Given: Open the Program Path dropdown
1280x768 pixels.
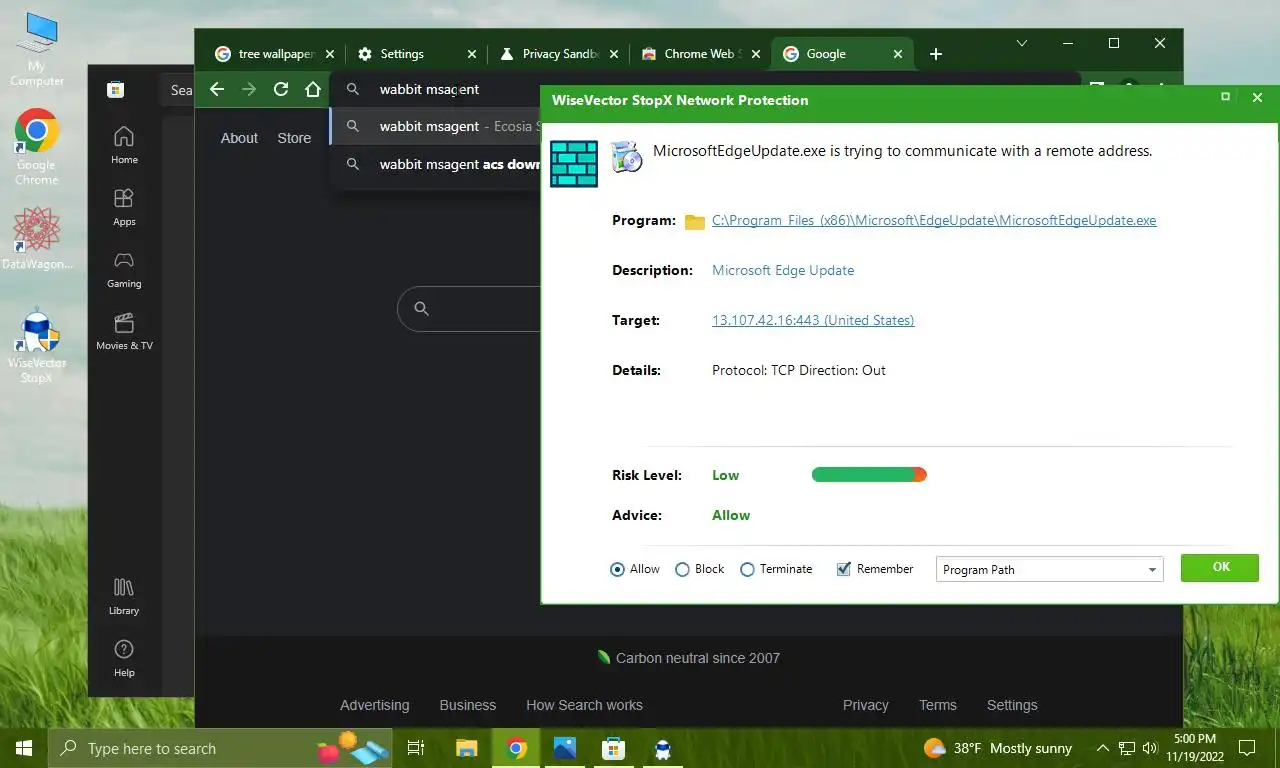Looking at the screenshot, I should (x=1049, y=569).
